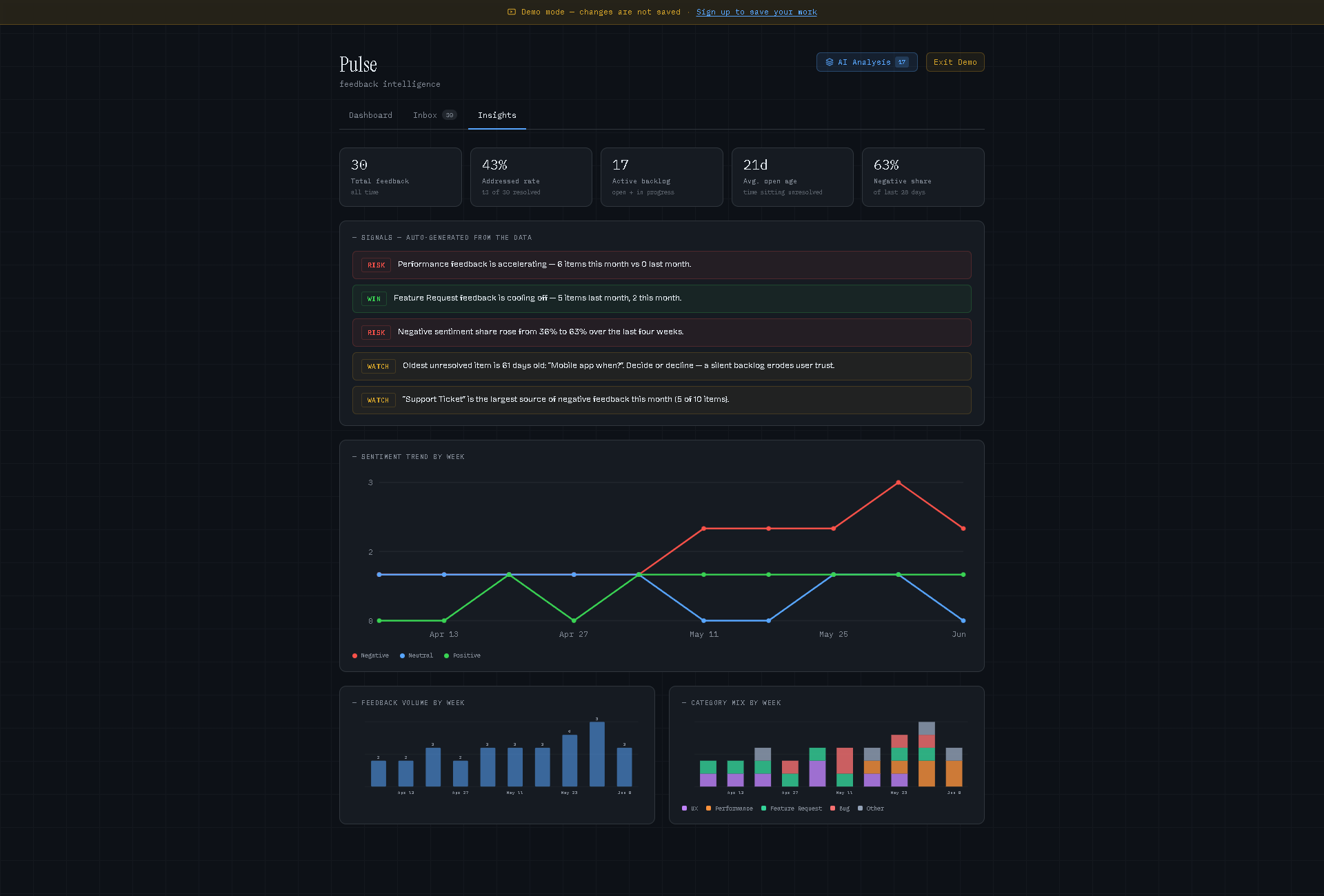
Task: Click the Inbox 30 count badge
Action: click(x=450, y=115)
